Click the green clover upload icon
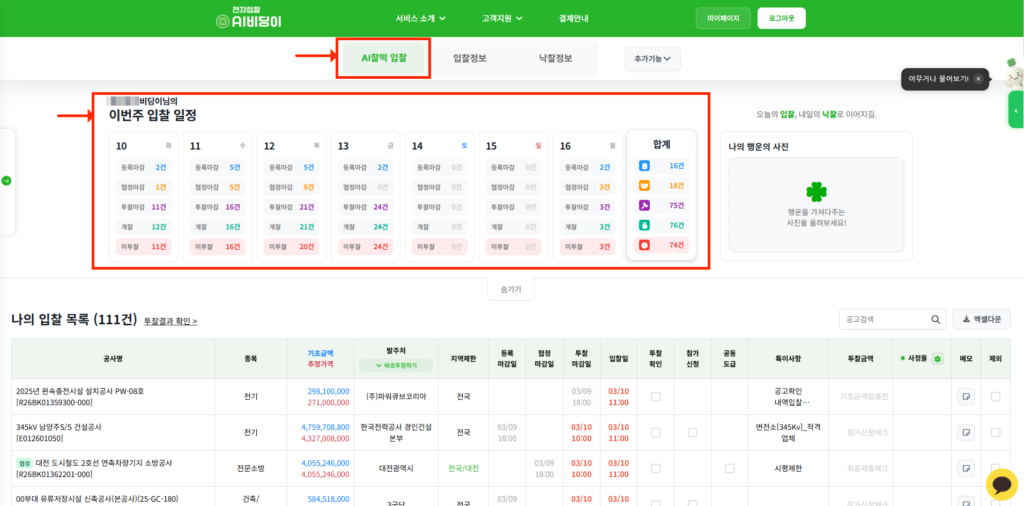The height and width of the screenshot is (506, 1024). (x=816, y=192)
